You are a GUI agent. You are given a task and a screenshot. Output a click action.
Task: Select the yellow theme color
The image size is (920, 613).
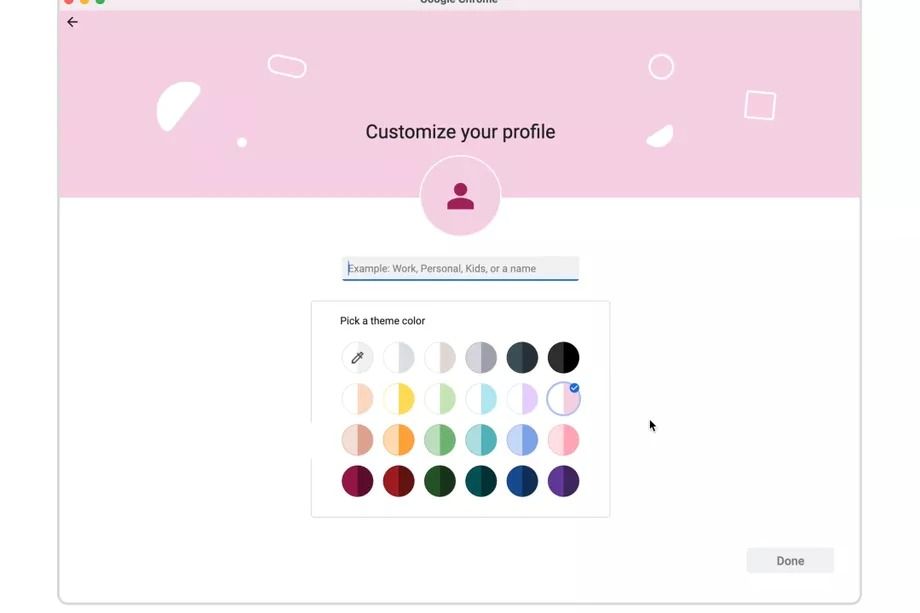click(x=399, y=398)
